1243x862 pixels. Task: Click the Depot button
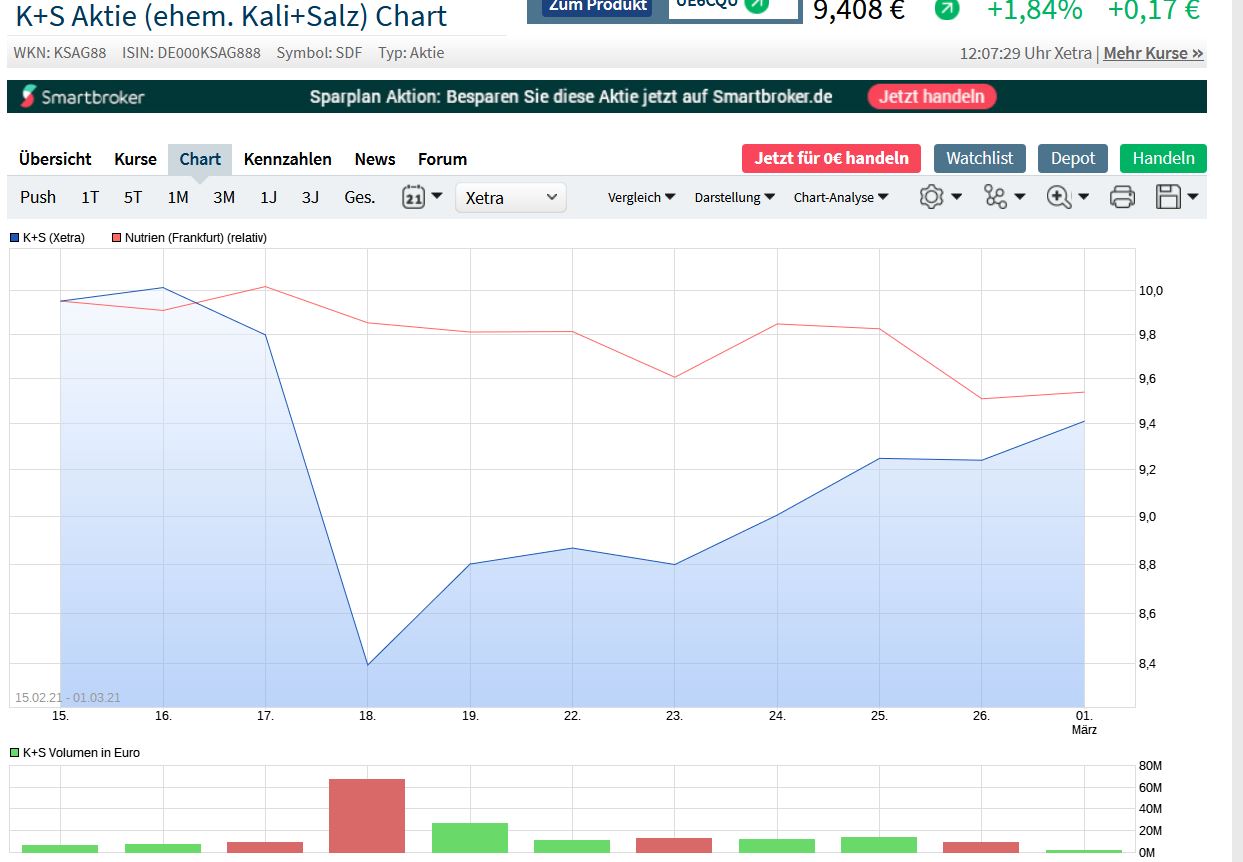[x=1073, y=158]
